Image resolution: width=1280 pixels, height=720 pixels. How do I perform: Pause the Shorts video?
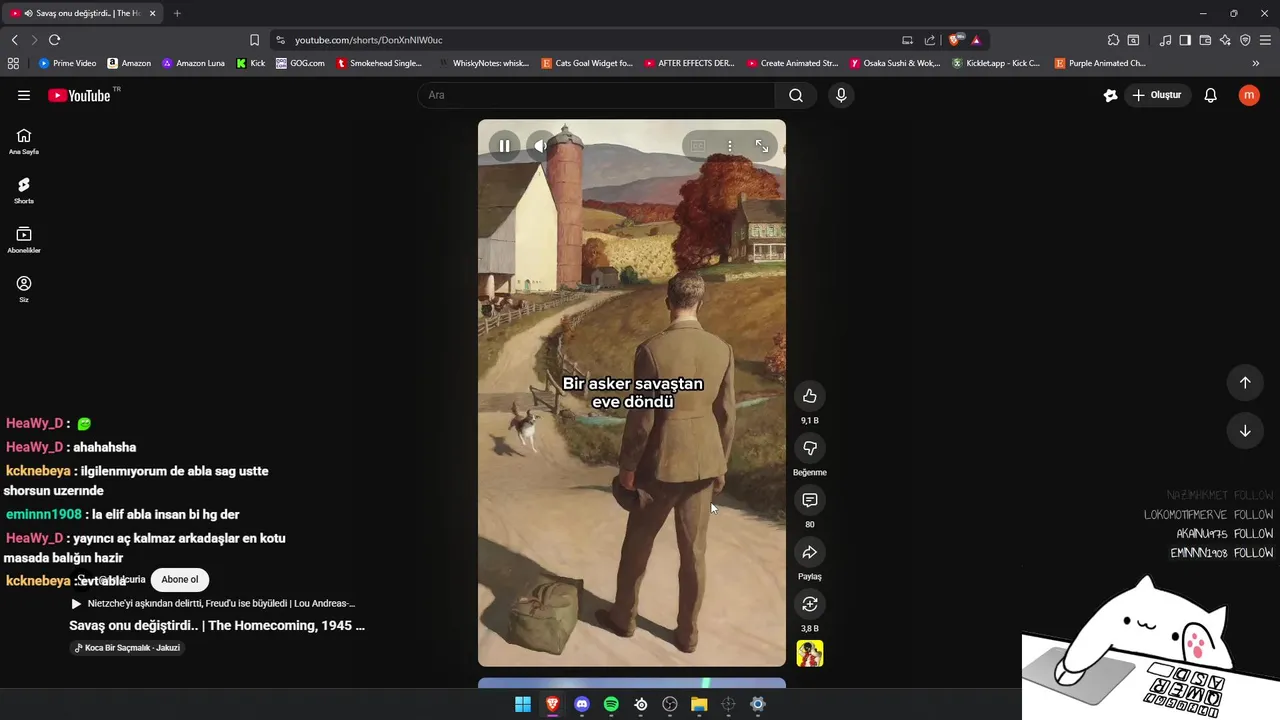tap(504, 146)
